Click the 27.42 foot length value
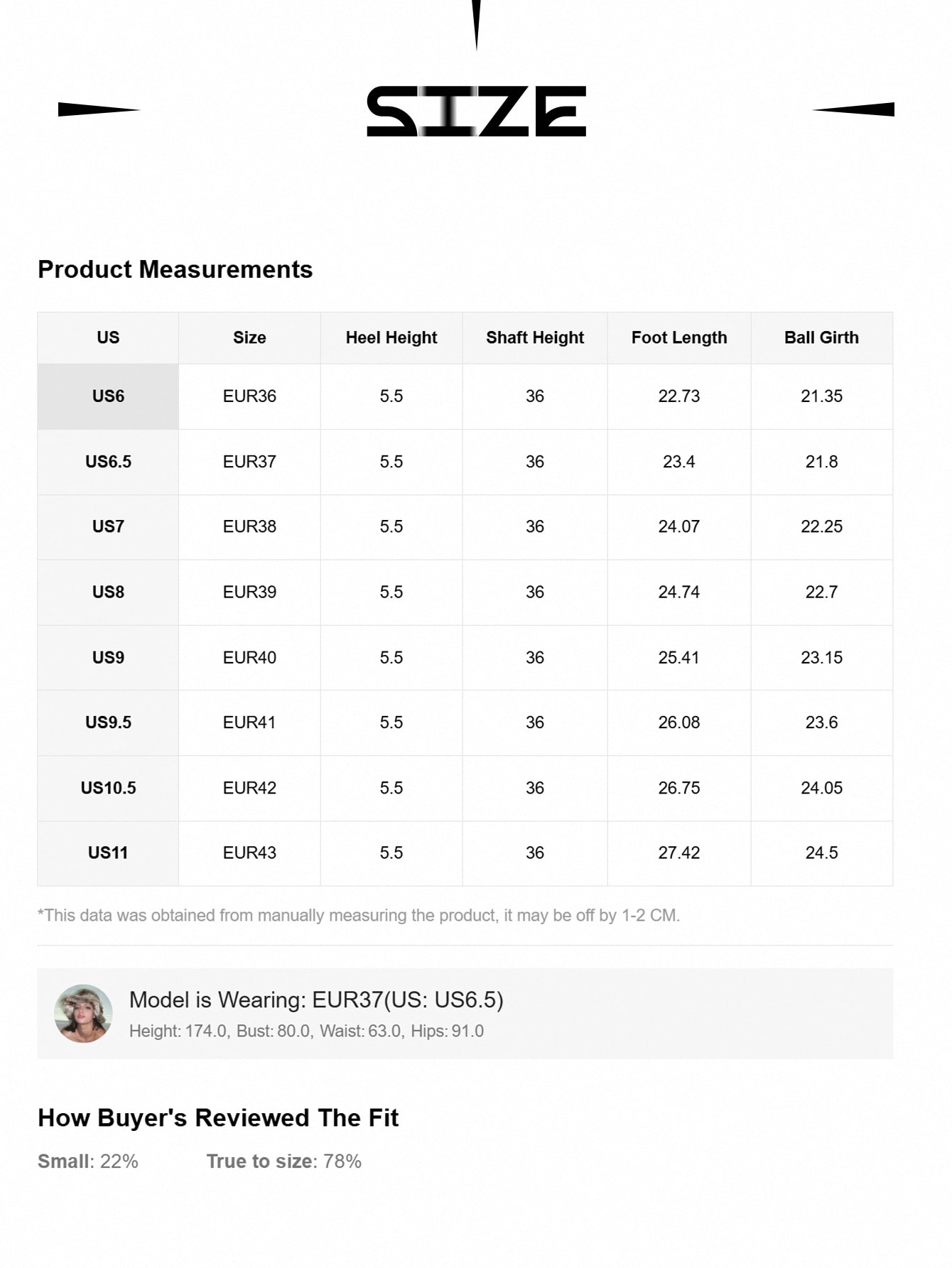The width and height of the screenshot is (952, 1268). pyautogui.click(x=679, y=852)
